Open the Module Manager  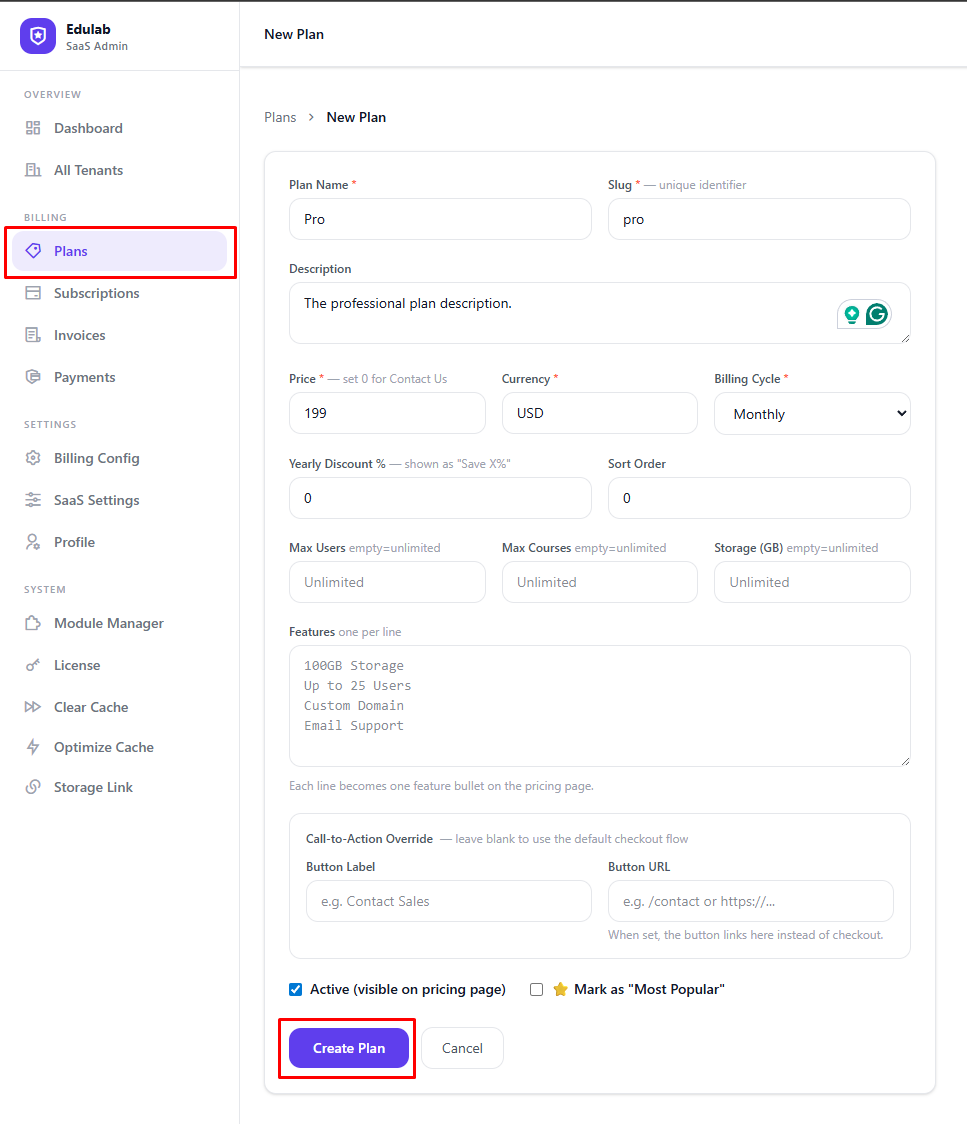pos(108,623)
